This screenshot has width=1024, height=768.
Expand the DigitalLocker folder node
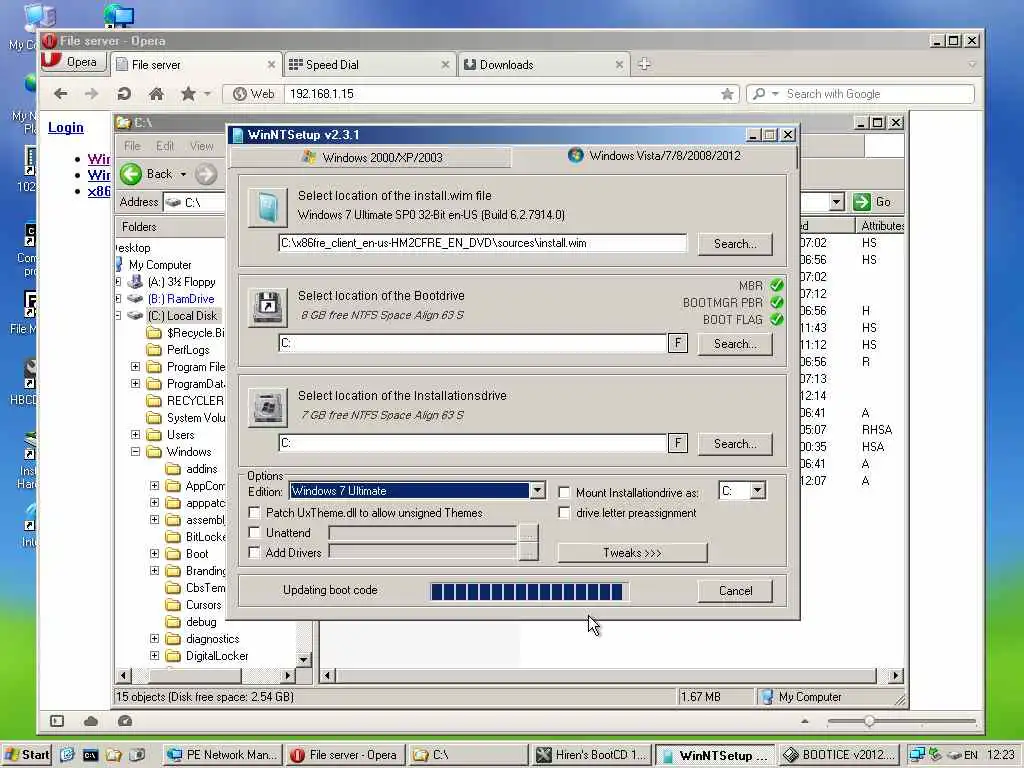(154, 656)
